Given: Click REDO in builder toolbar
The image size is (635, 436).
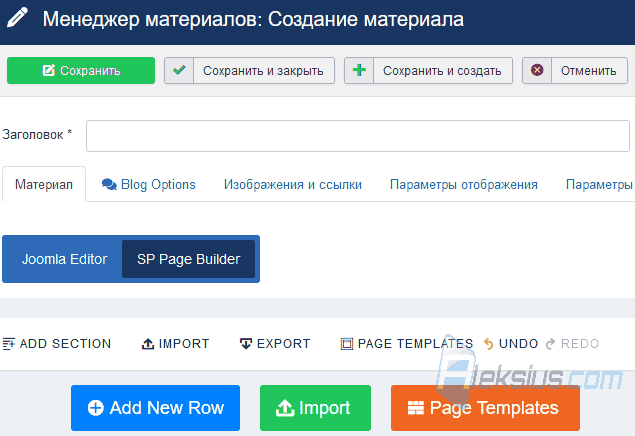Looking at the screenshot, I should click(572, 344).
